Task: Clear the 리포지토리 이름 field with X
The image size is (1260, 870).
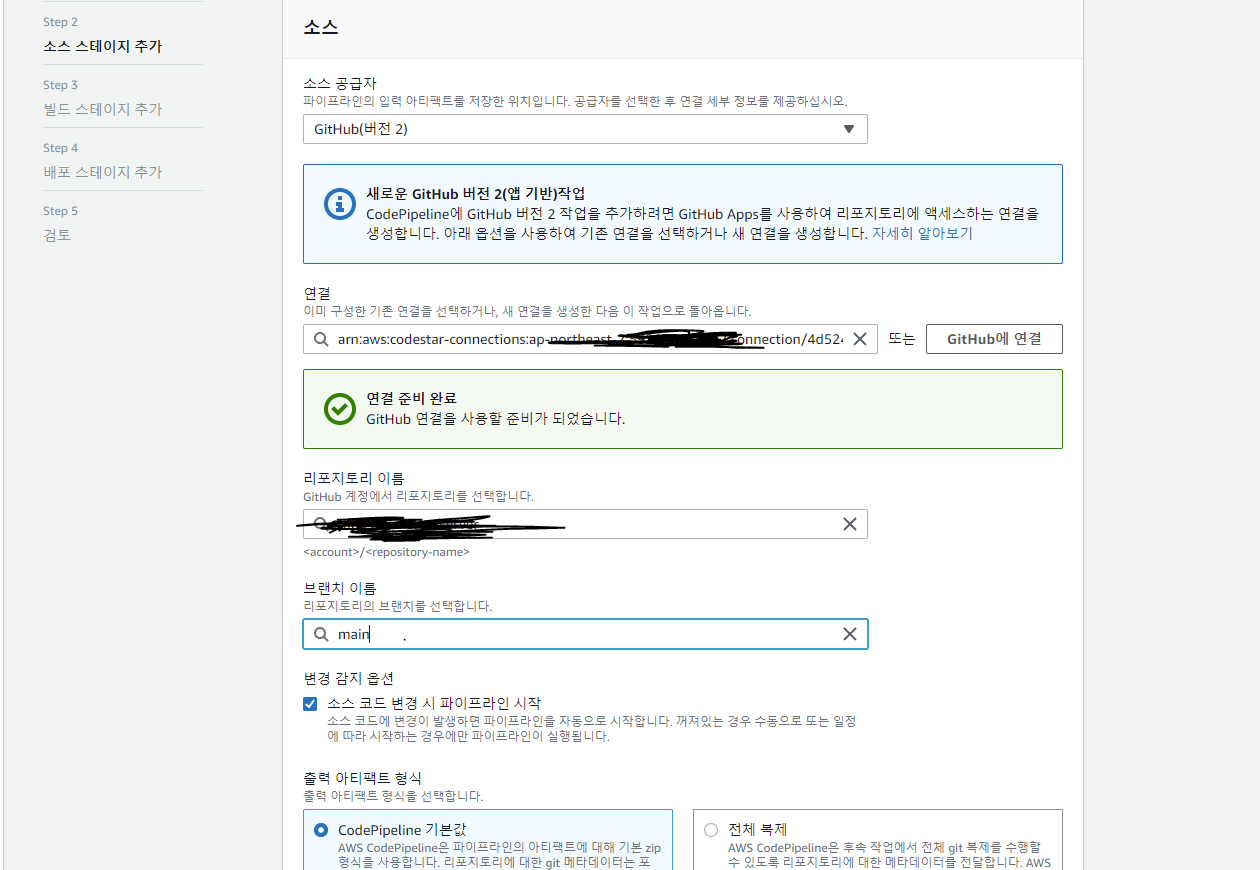Action: click(849, 524)
